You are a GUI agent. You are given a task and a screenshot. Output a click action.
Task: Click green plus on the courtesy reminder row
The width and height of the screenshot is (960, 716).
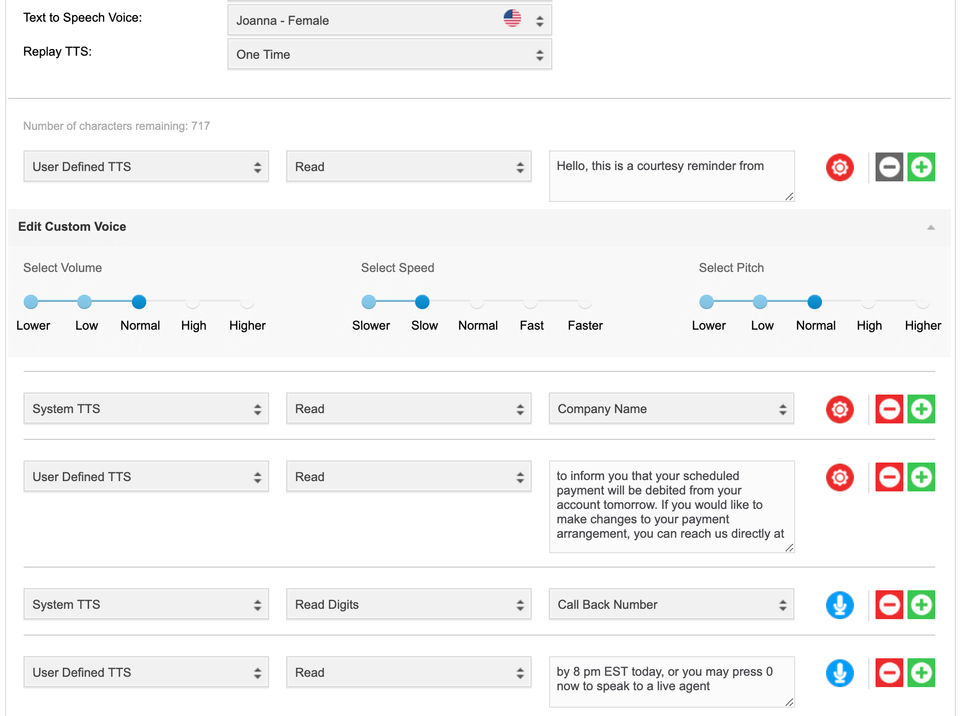coord(921,167)
